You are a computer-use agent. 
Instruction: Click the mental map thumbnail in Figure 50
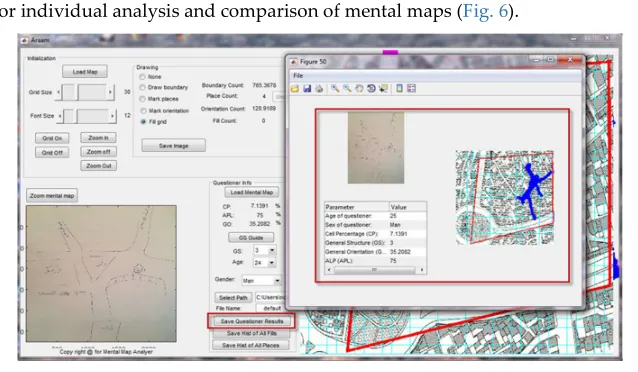376,148
